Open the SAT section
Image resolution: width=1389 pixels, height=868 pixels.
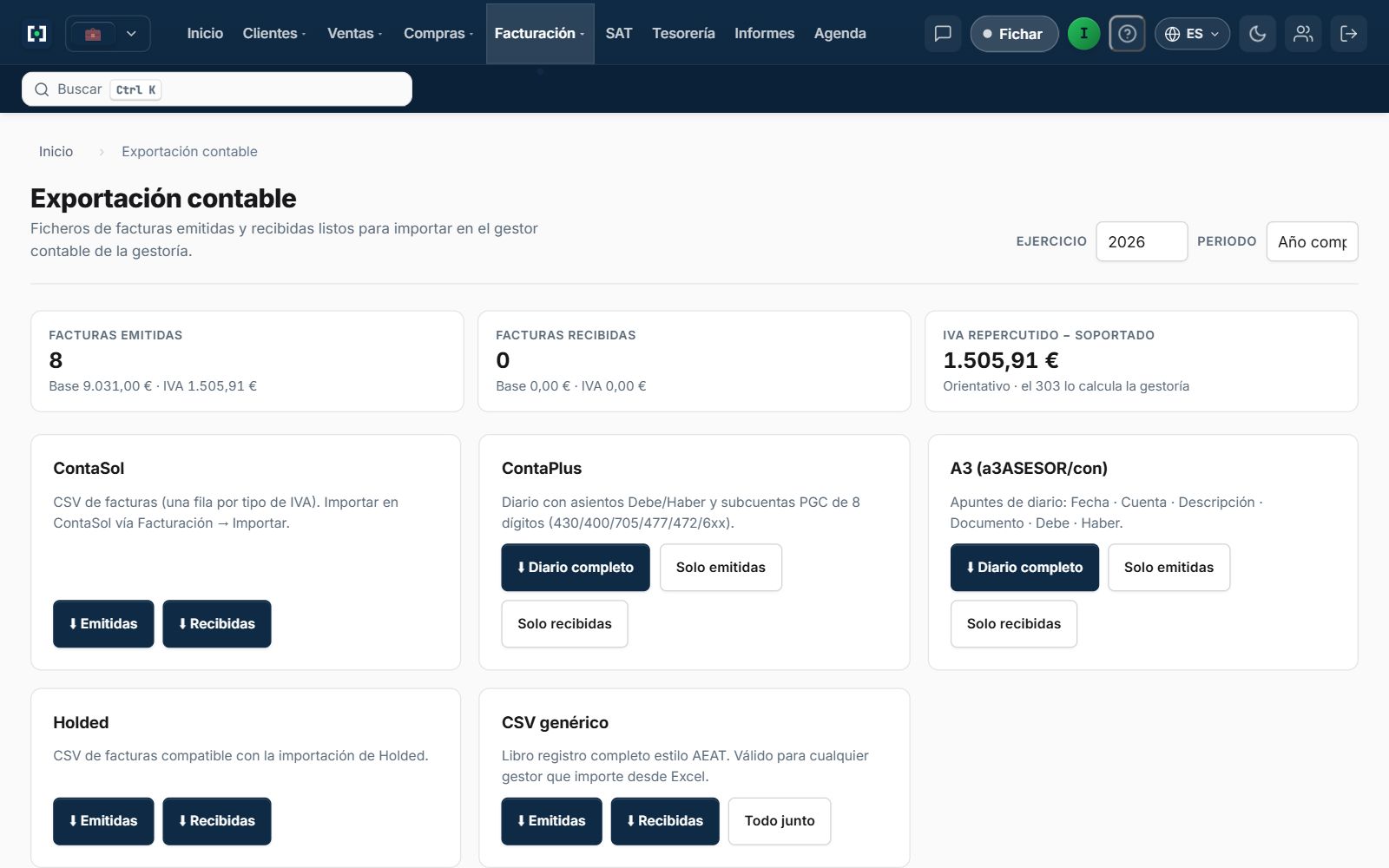tap(619, 33)
